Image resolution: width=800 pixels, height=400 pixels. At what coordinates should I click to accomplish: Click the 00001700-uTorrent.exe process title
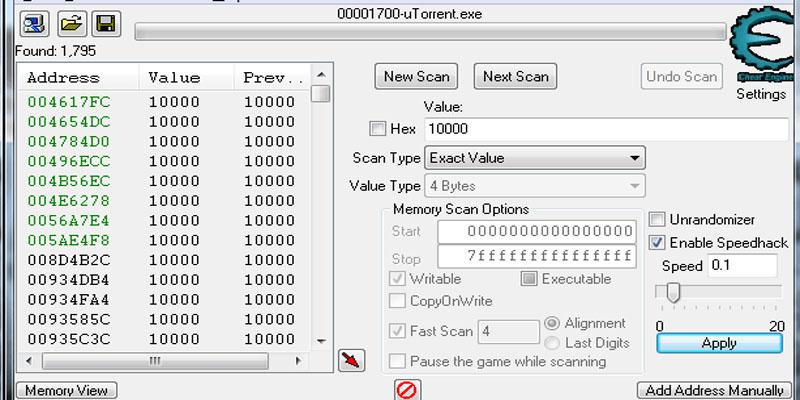pos(409,14)
